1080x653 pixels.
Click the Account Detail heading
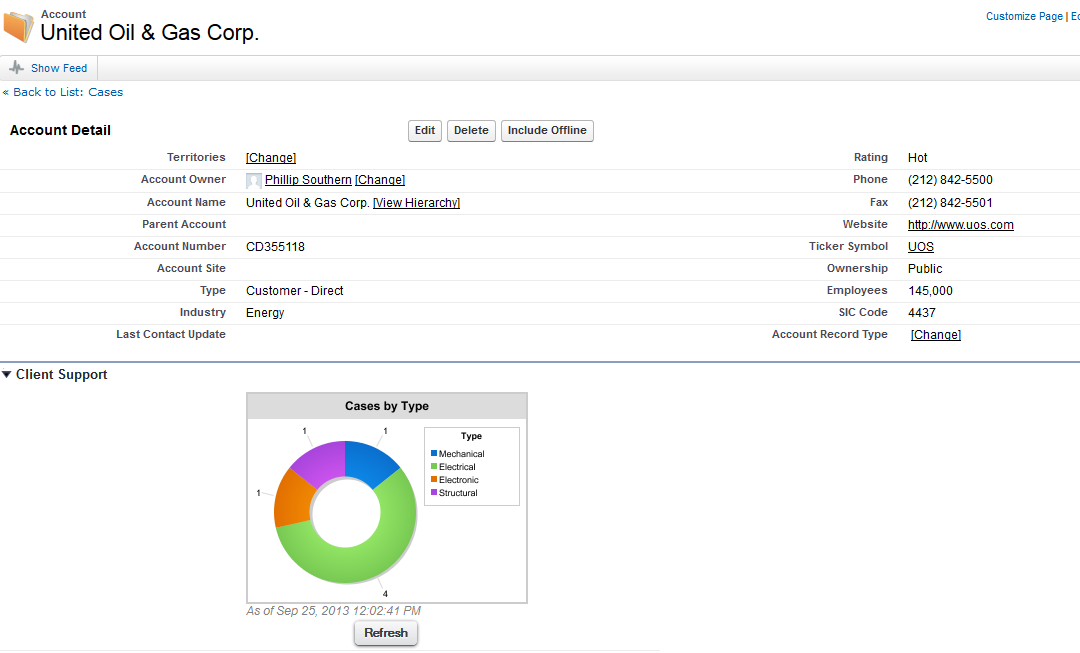60,130
